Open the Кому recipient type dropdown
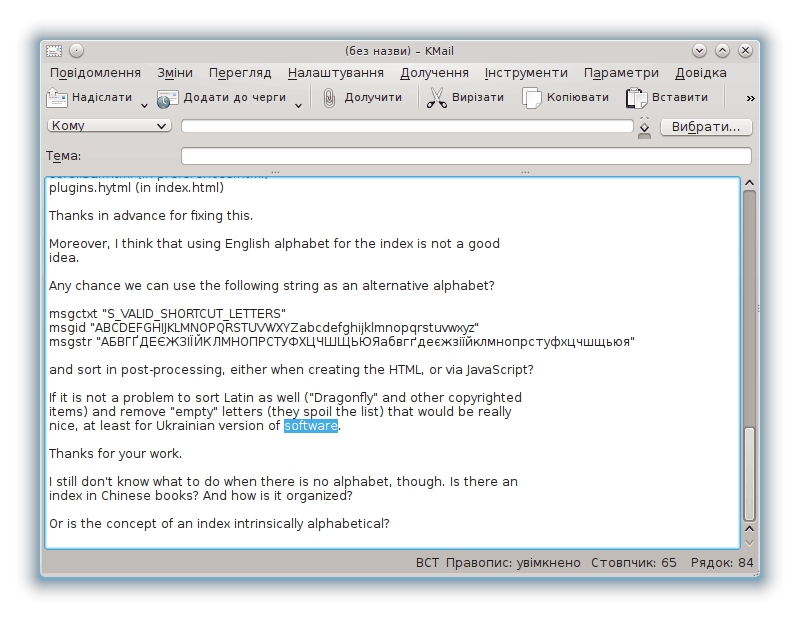Screen dimensions: 800x617 109,126
